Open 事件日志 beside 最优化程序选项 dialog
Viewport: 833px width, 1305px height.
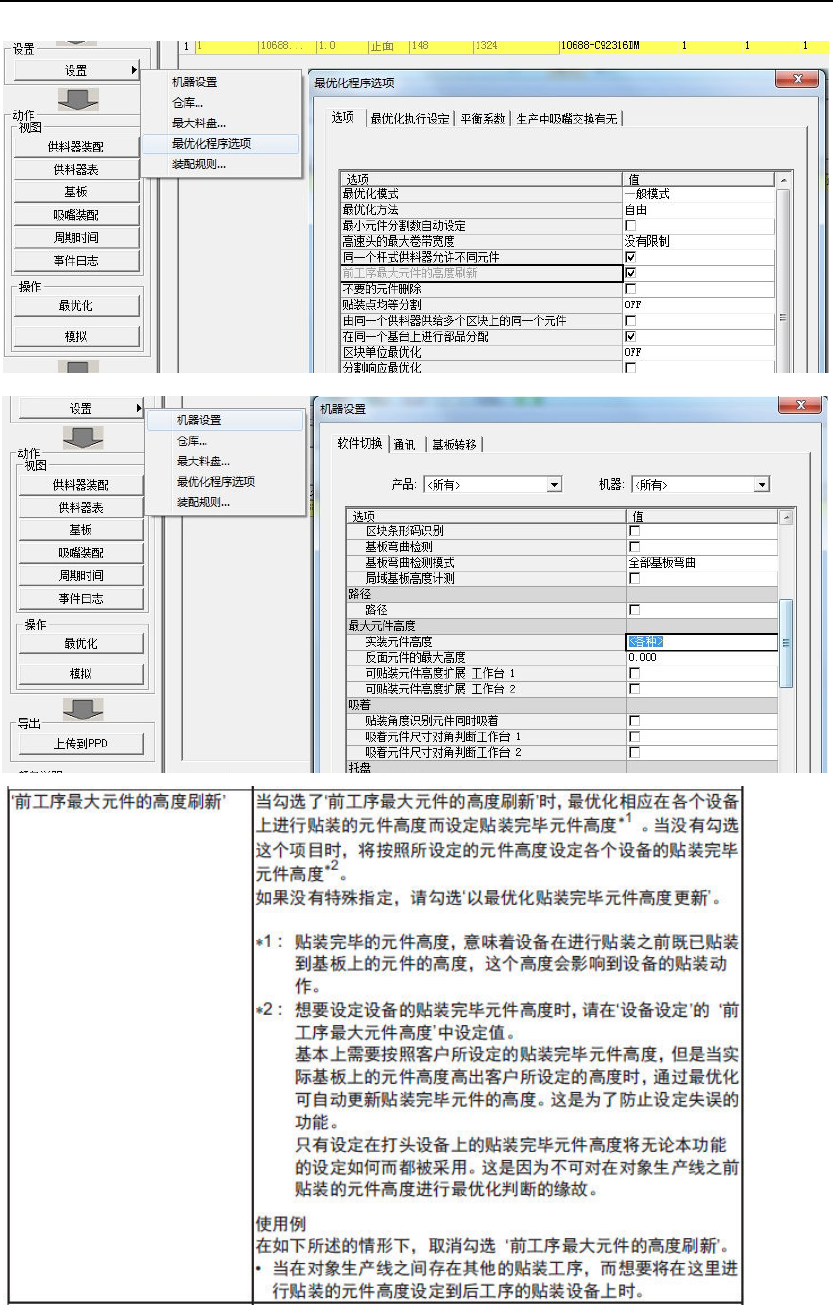(76, 261)
